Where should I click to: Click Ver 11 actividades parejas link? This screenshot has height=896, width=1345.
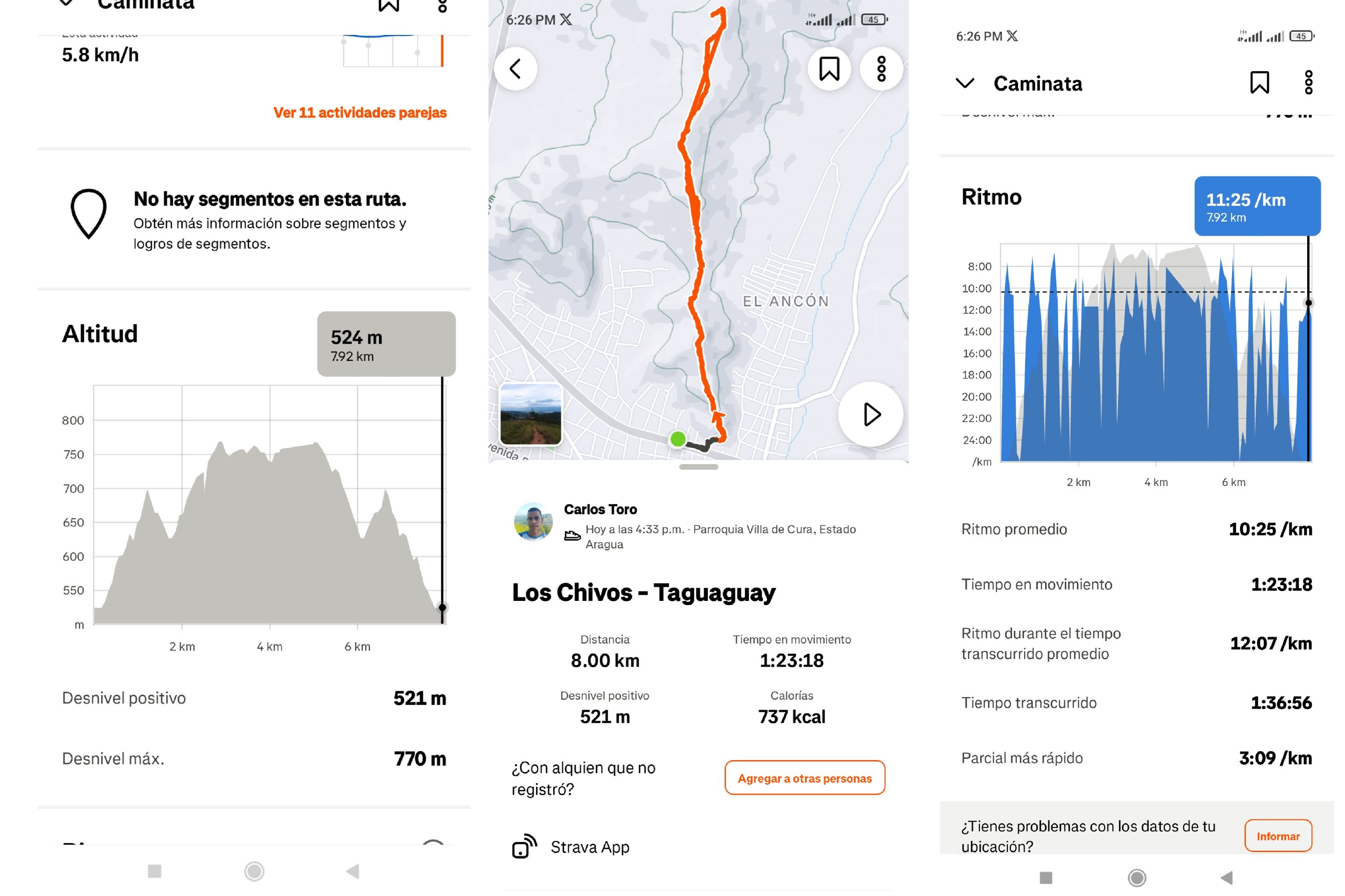pyautogui.click(x=360, y=113)
